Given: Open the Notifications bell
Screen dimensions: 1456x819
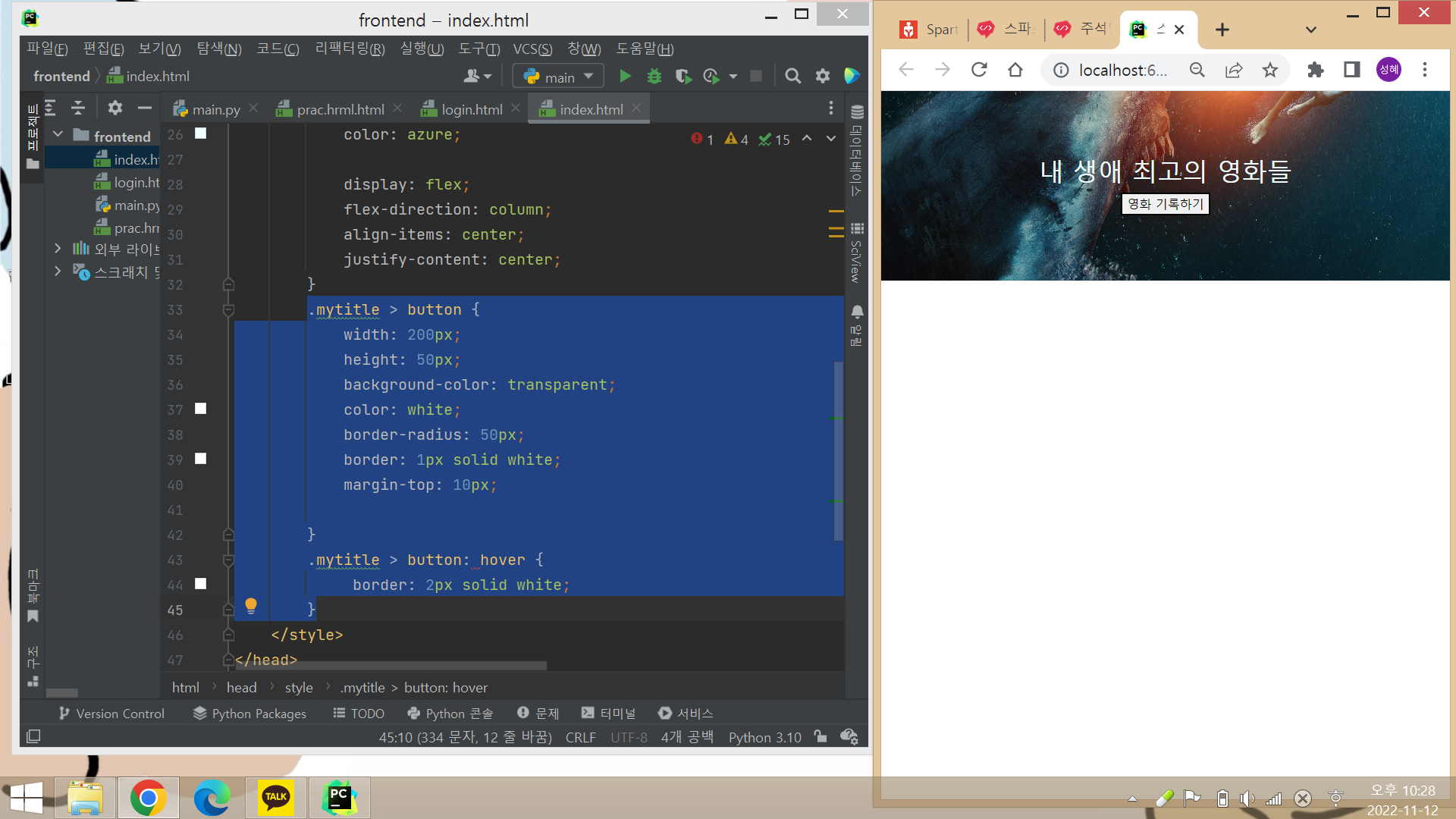Looking at the screenshot, I should pos(857,325).
